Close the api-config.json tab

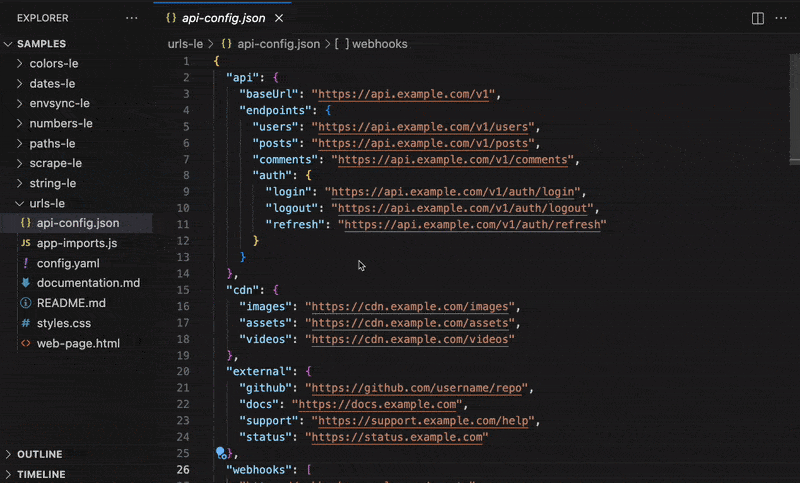coord(279,18)
